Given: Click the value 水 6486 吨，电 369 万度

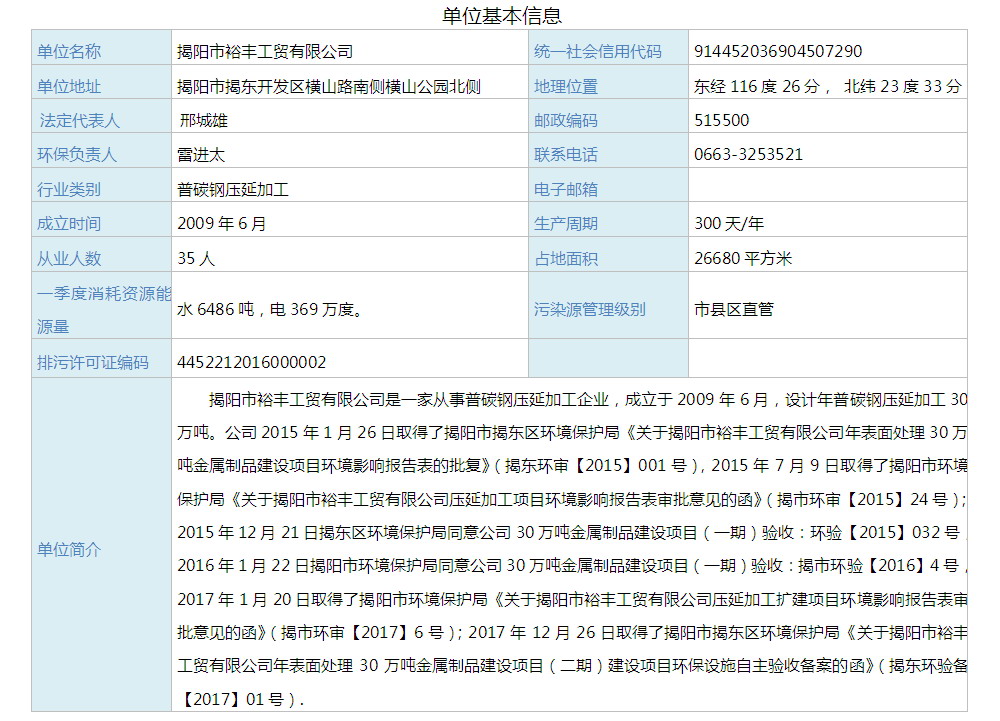Looking at the screenshot, I should pos(269,309).
